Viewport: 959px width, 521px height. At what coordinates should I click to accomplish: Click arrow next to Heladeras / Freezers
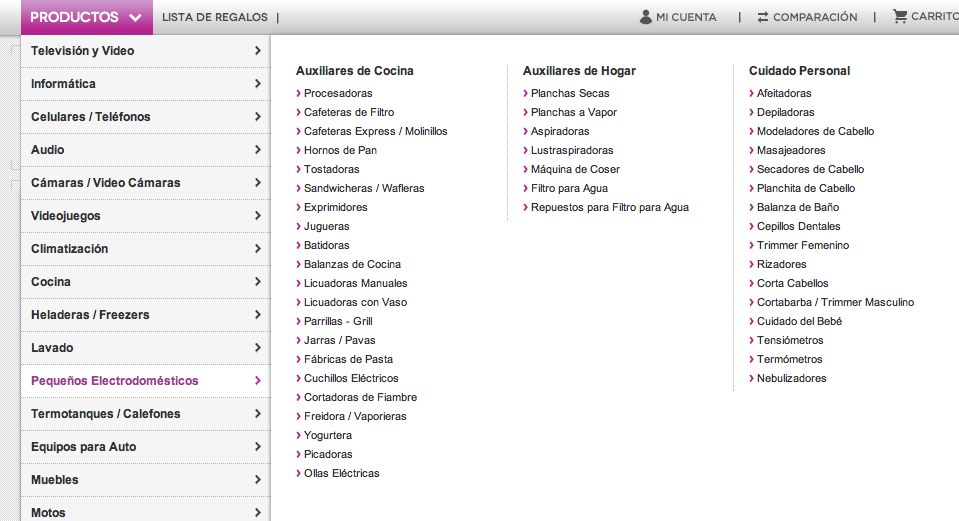coord(257,315)
